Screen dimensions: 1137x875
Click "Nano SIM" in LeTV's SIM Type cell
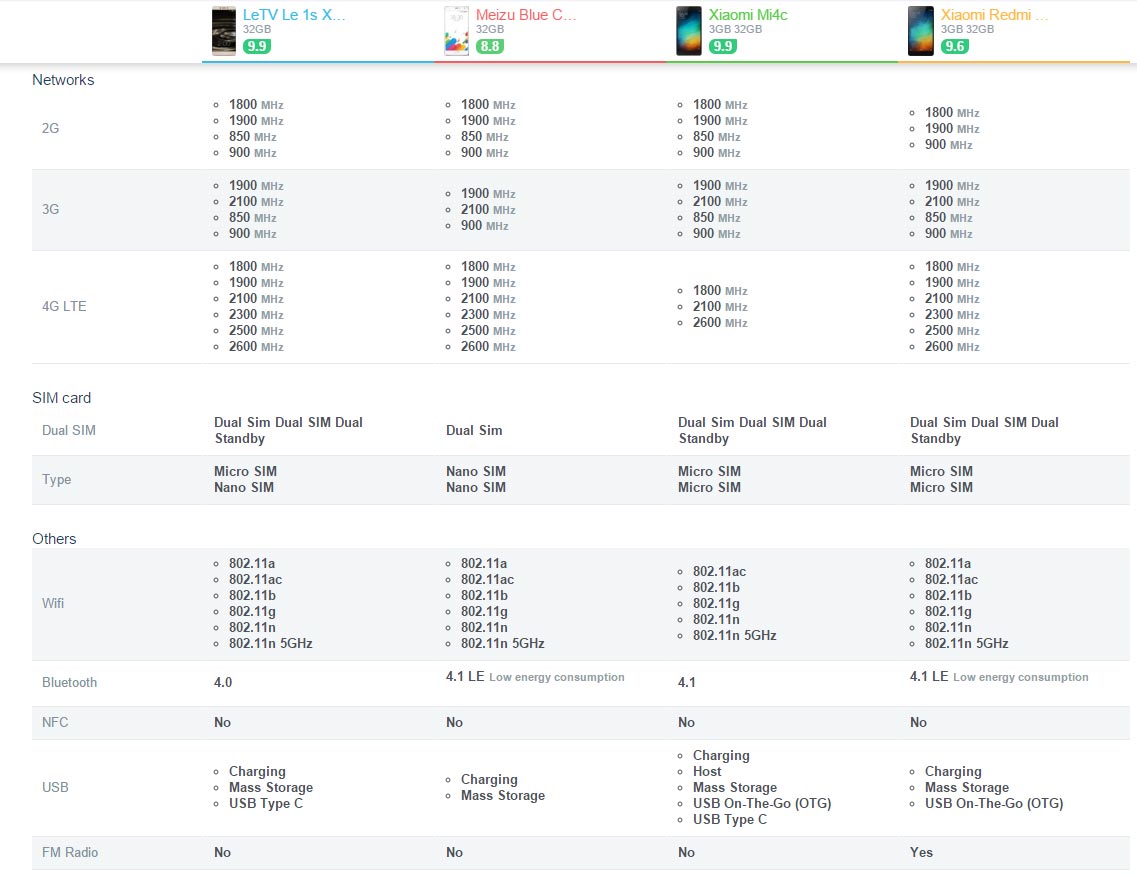pos(244,487)
